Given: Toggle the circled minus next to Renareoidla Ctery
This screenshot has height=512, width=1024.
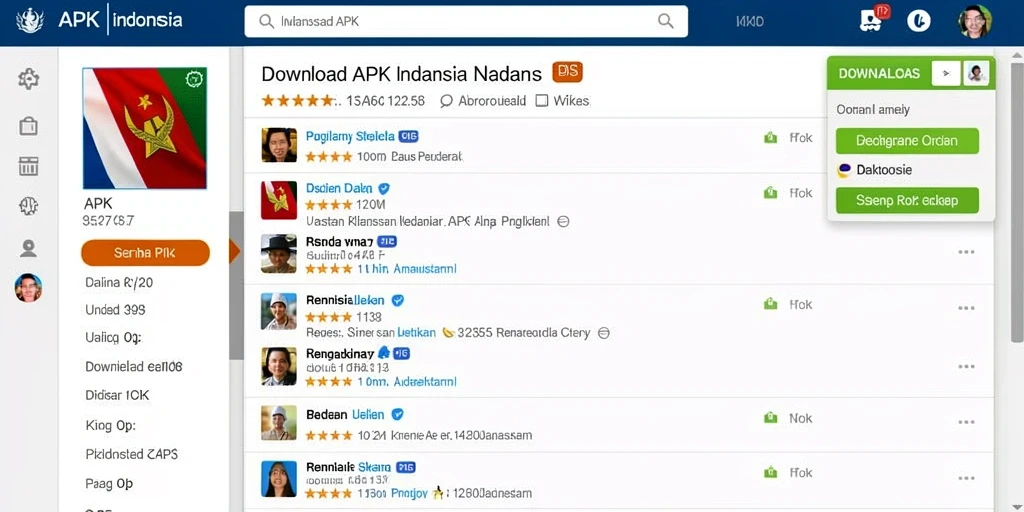Looking at the screenshot, I should coord(604,333).
